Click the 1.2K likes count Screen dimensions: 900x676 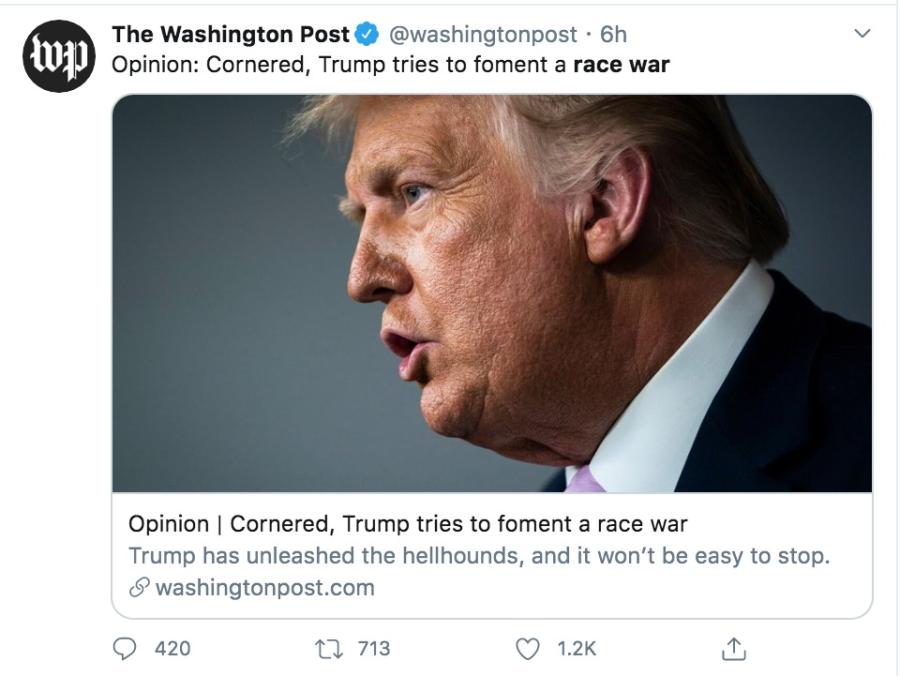click(x=576, y=649)
